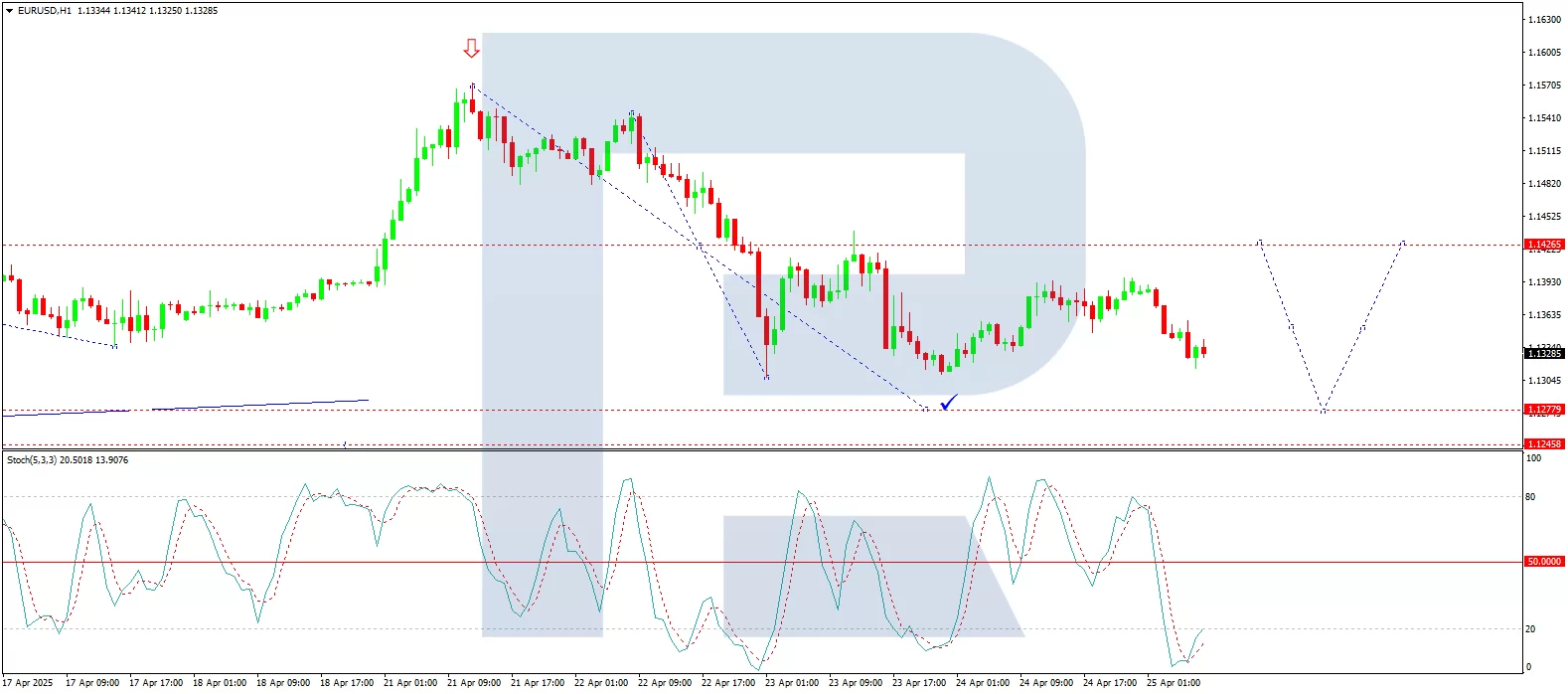Select the EURUSD,H1 chart title text

(x=45, y=11)
